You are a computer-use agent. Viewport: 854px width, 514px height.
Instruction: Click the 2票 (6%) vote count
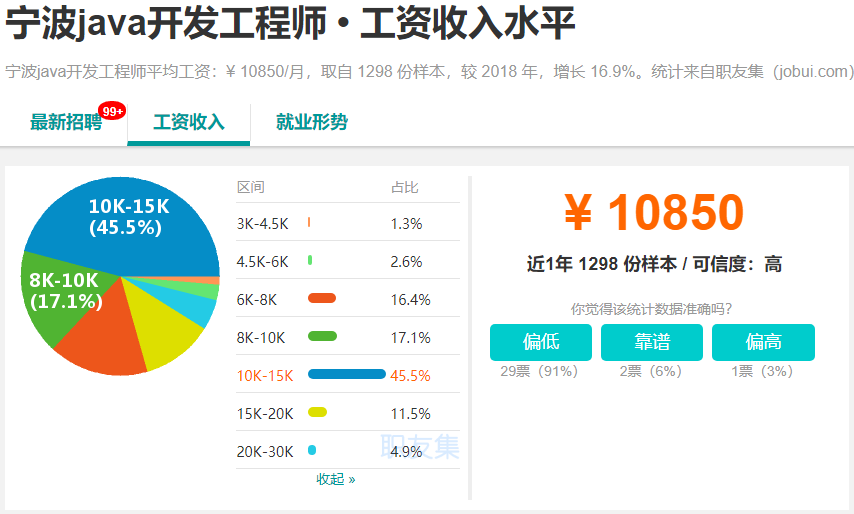[x=651, y=371]
